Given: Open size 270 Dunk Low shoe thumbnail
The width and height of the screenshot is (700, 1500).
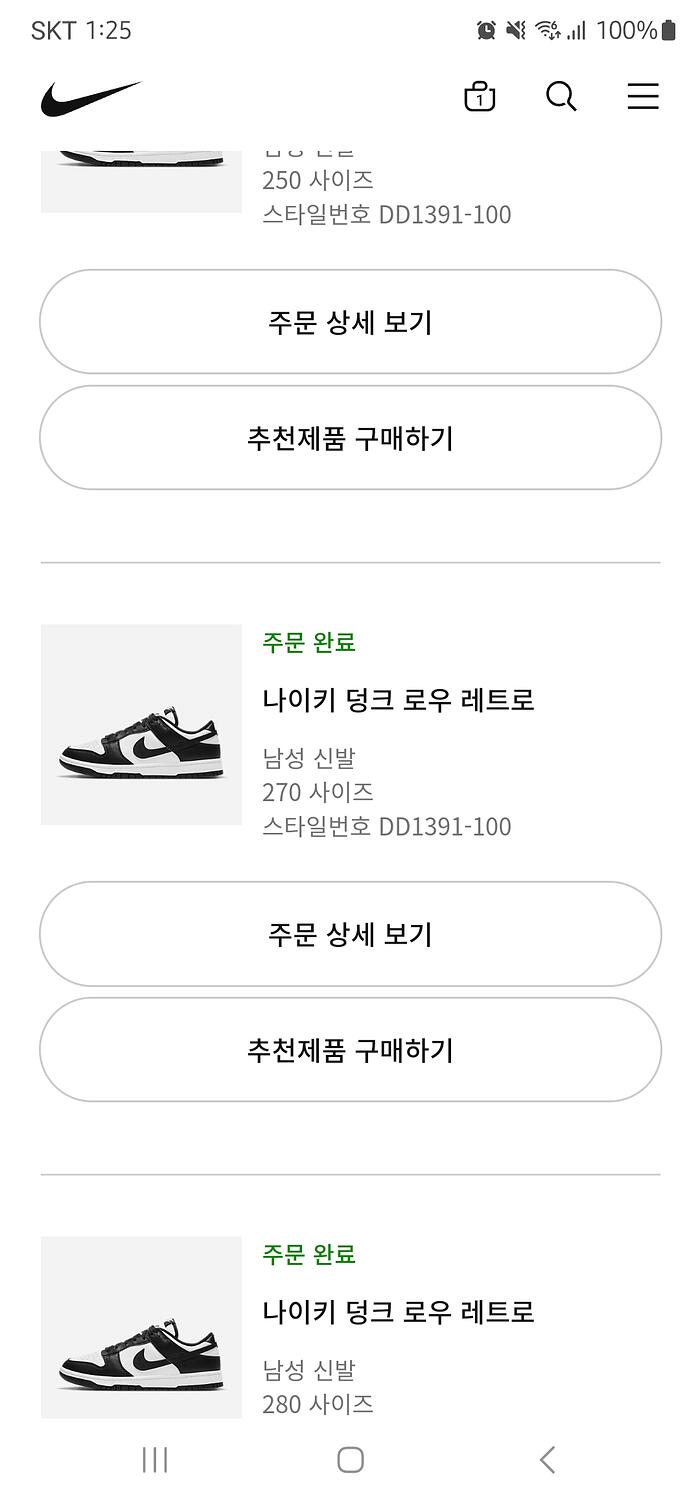Looking at the screenshot, I should click(x=141, y=725).
